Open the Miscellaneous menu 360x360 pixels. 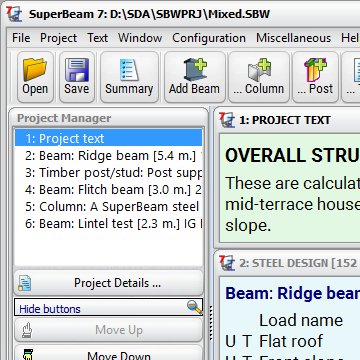pos(293,38)
